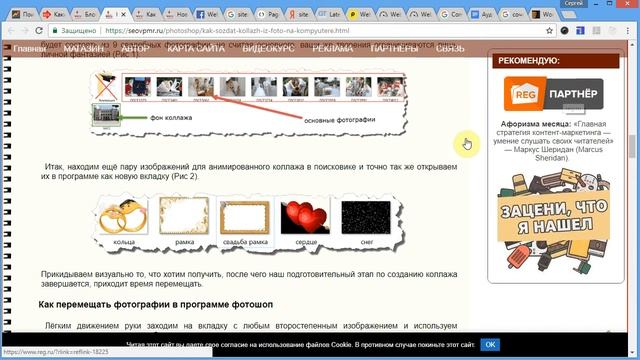Click the crossed-out file thumbnail
640x360 pixels.
(x=106, y=87)
